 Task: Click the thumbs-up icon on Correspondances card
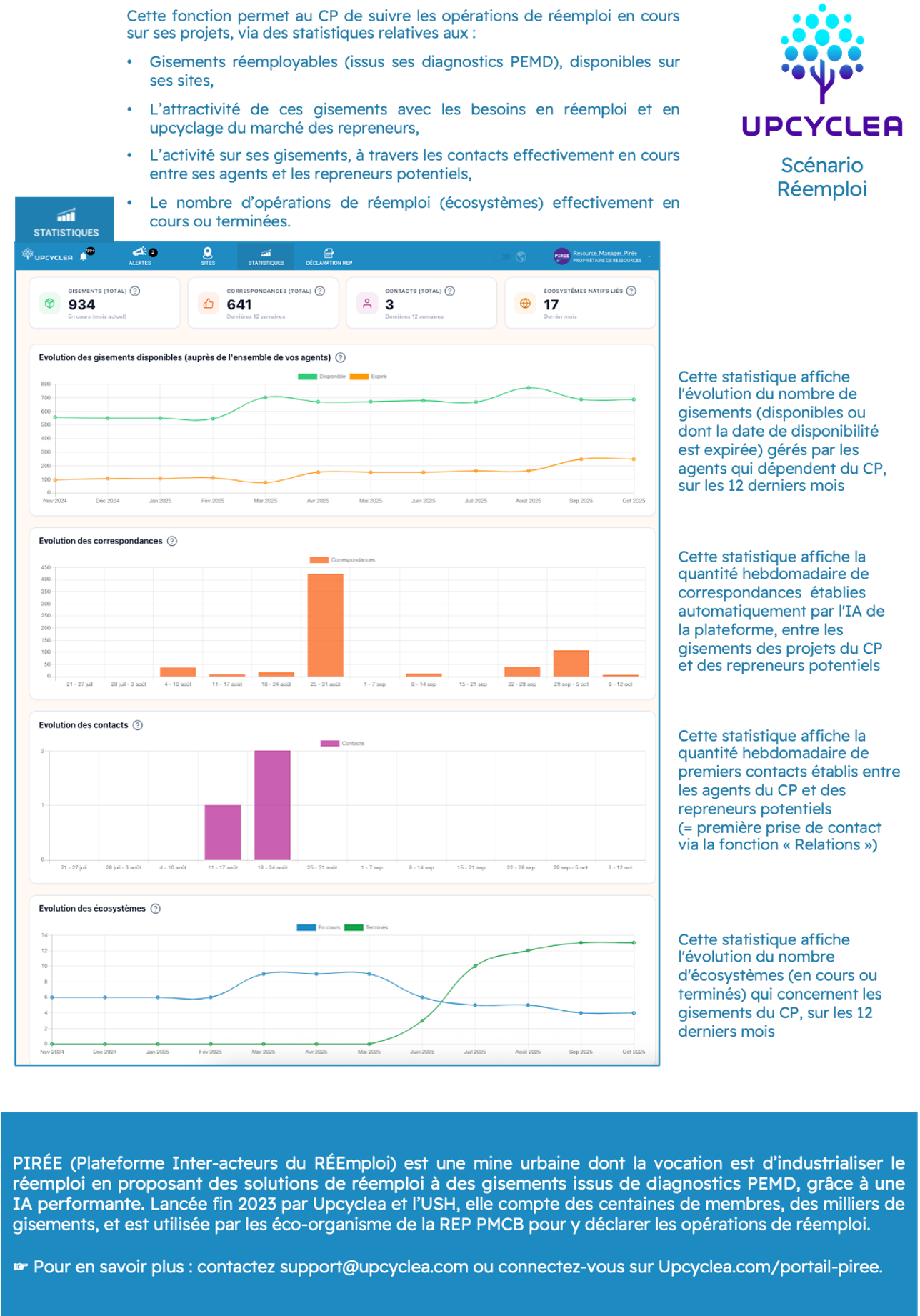coord(209,304)
